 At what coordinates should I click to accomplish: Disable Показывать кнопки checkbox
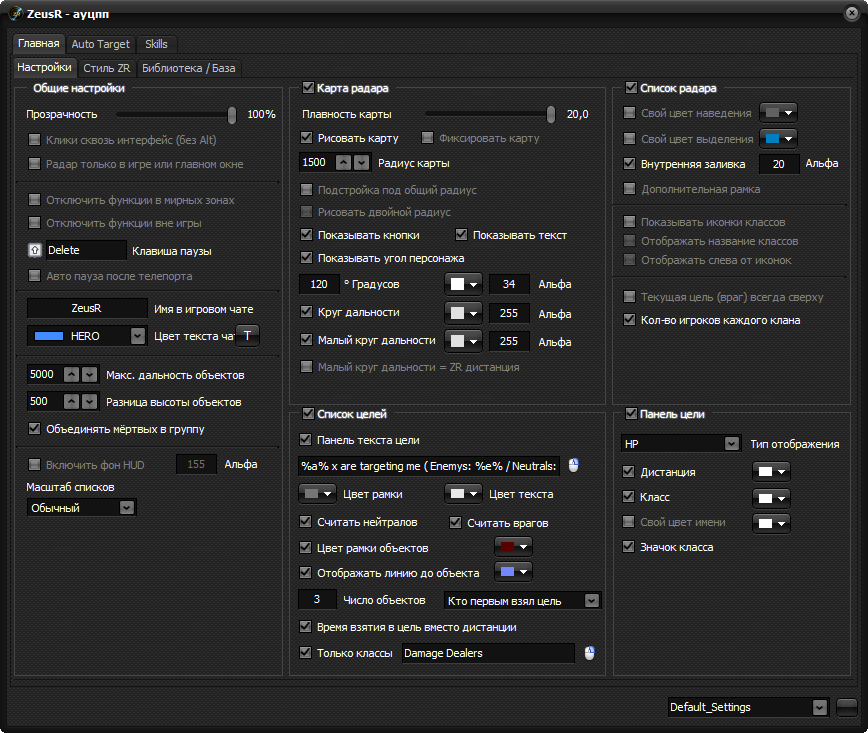tap(306, 235)
